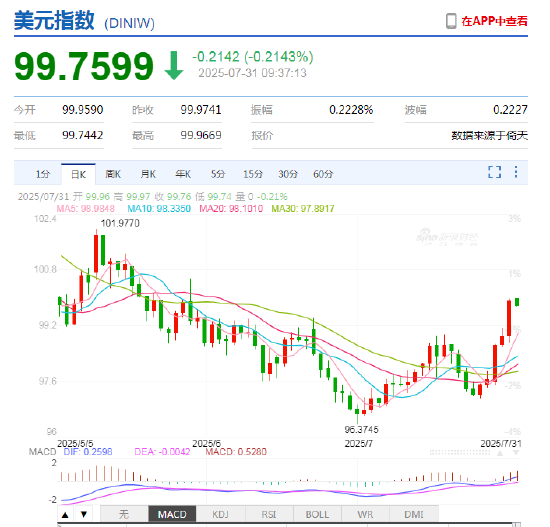Click the green down-arrow price icon
Image resolution: width=550 pixels, height=527 pixels.
pyautogui.click(x=174, y=66)
